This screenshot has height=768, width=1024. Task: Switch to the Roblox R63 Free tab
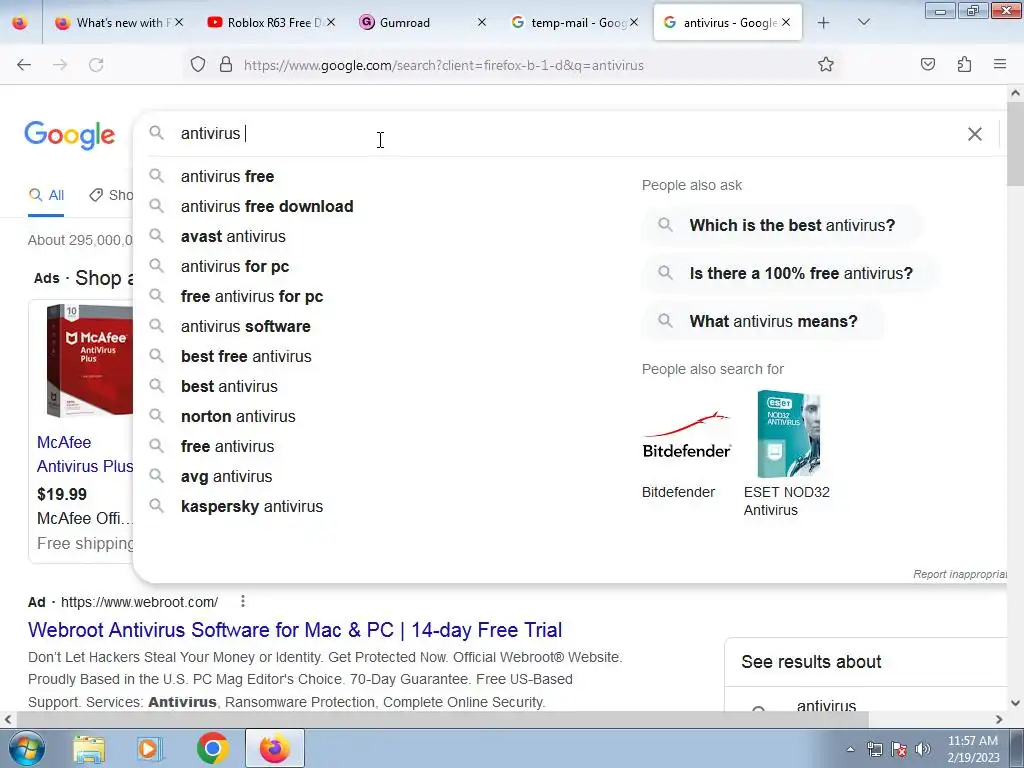(272, 23)
